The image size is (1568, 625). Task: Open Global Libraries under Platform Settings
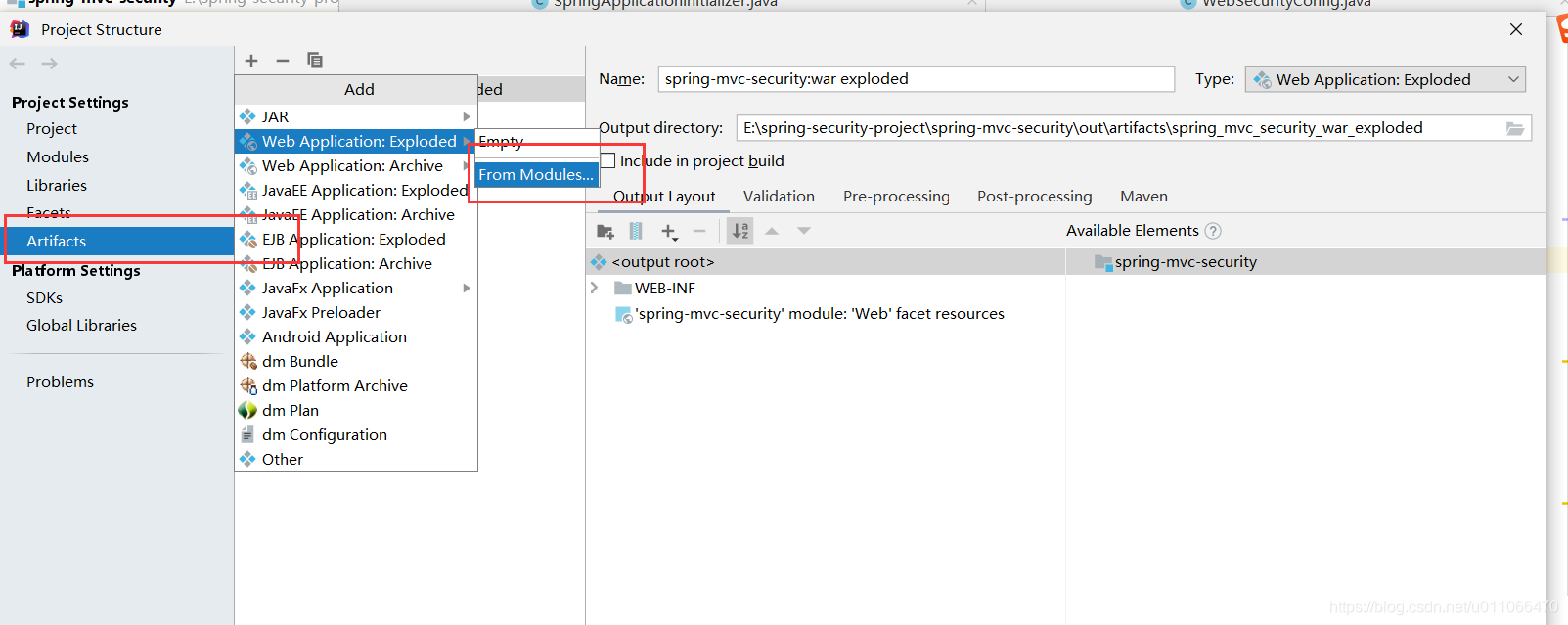pos(81,325)
